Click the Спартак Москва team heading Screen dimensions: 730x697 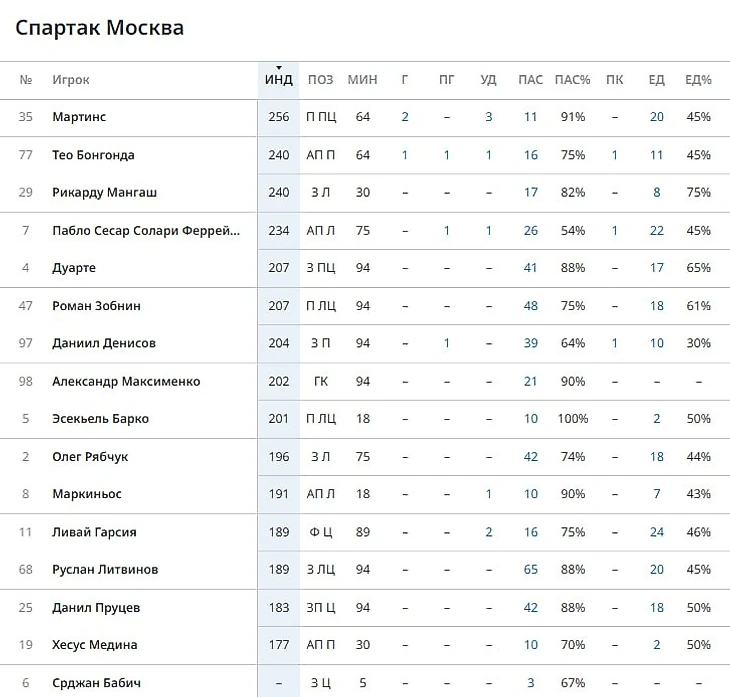click(99, 27)
